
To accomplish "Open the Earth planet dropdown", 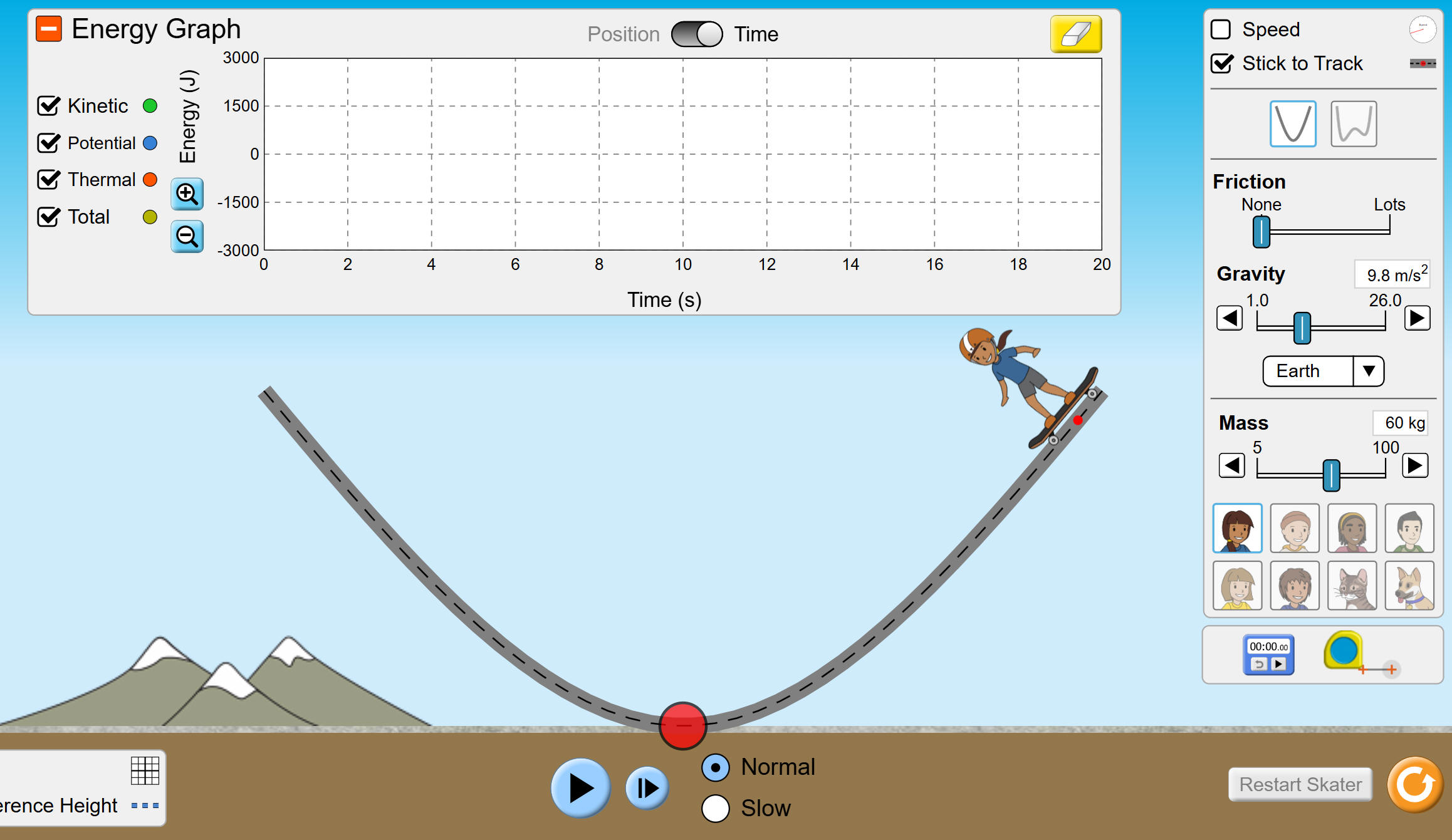I will 1323,371.
